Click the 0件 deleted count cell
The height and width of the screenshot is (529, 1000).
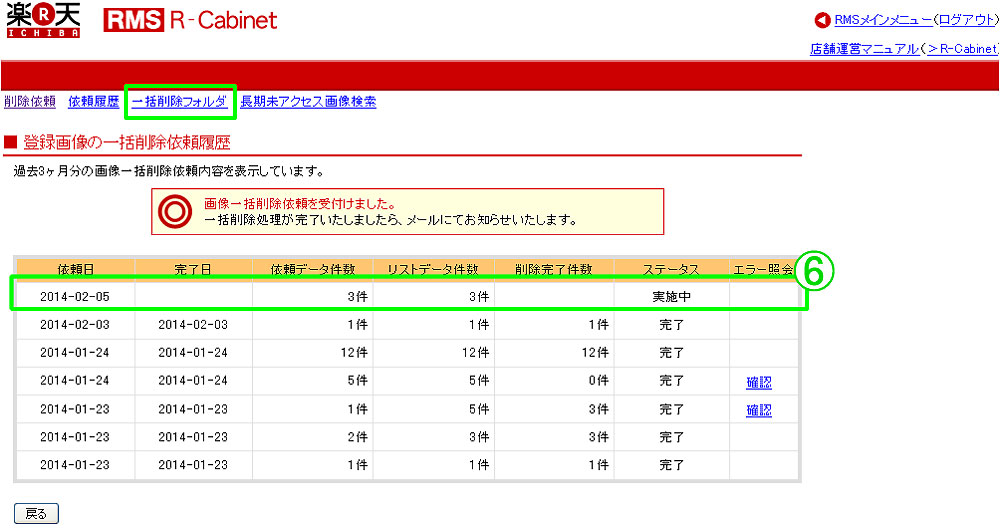[554, 381]
